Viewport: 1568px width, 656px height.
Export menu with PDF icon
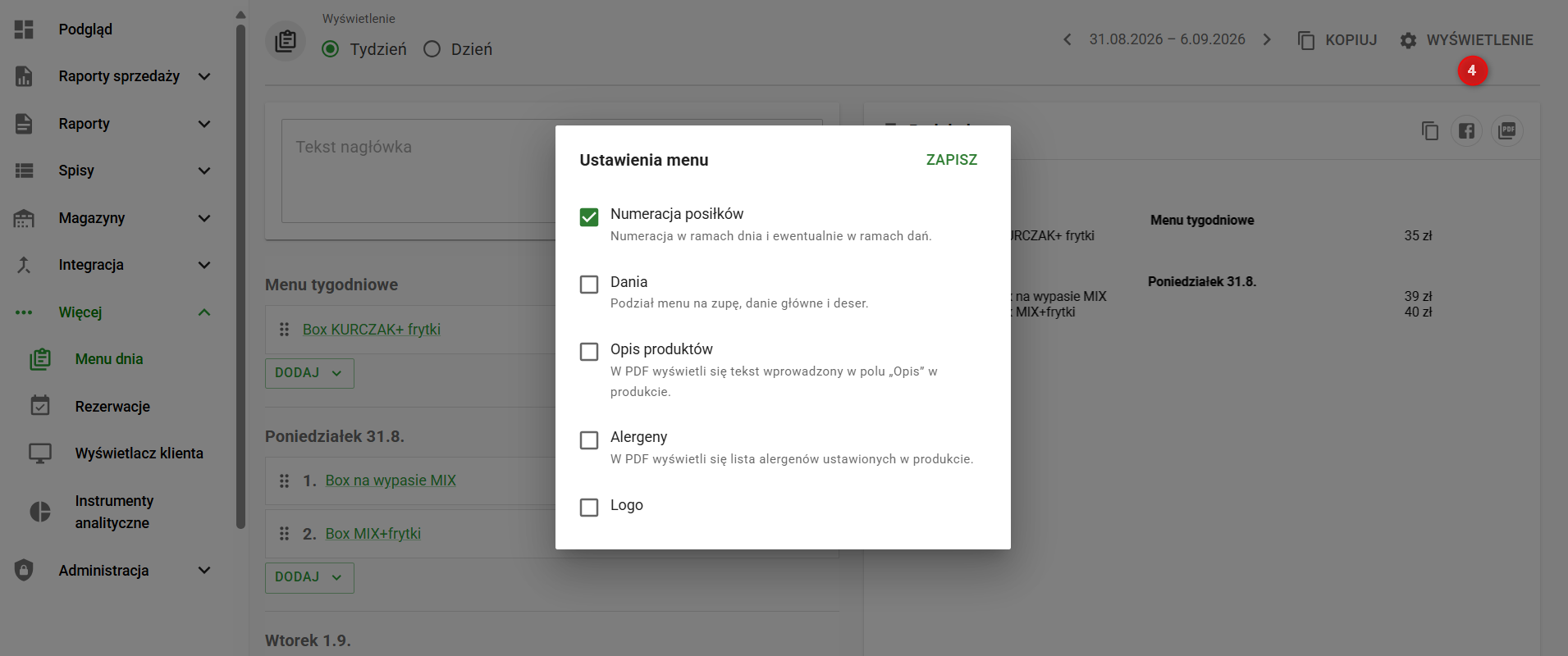1507,130
